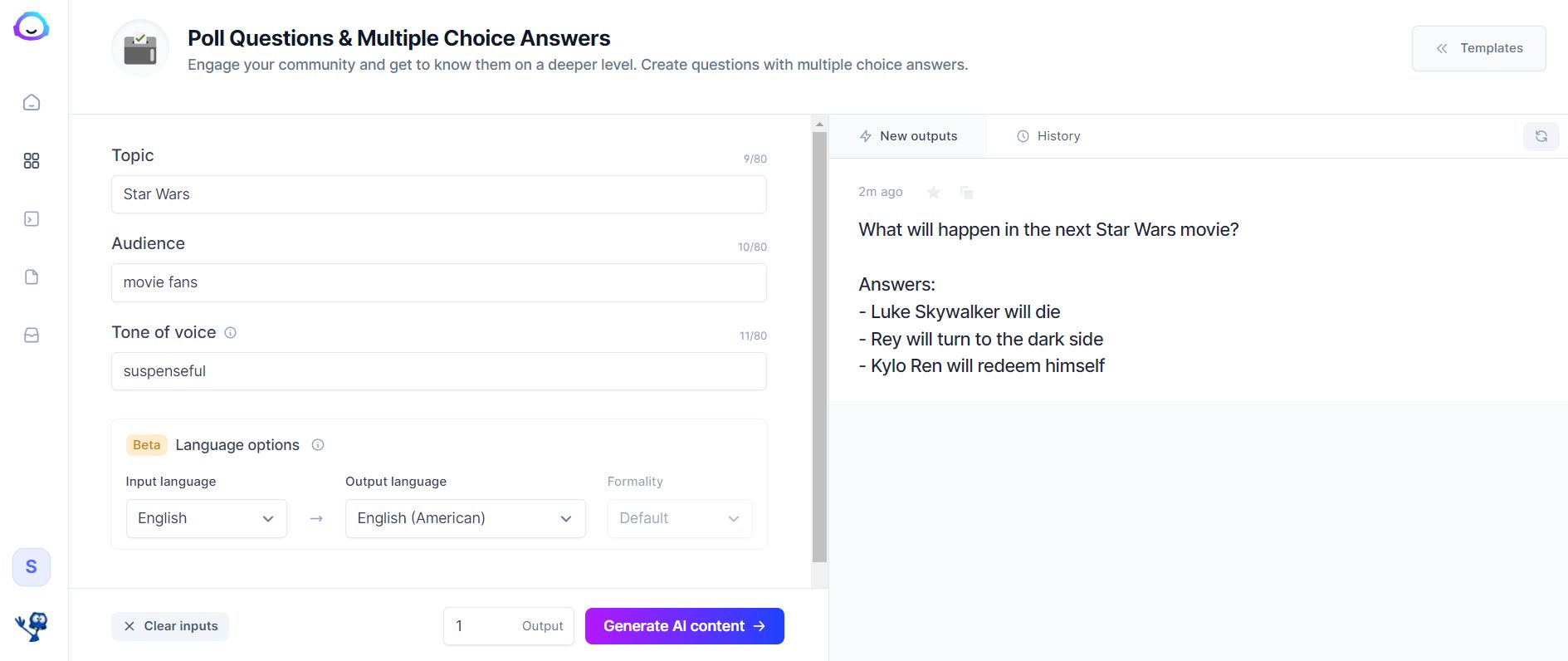Image resolution: width=1568 pixels, height=661 pixels.
Task: Open the commands terminal icon in sidebar
Action: [32, 218]
